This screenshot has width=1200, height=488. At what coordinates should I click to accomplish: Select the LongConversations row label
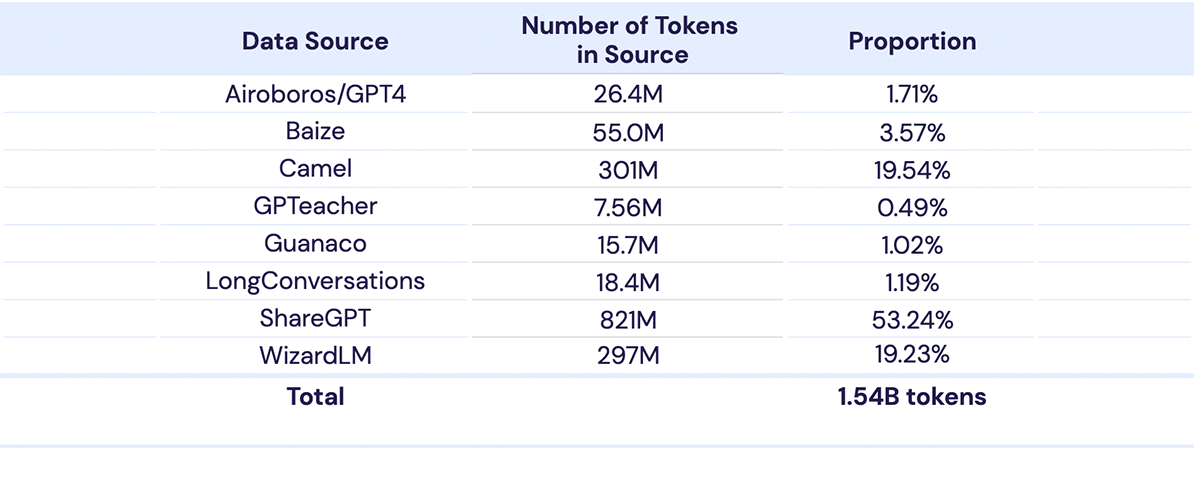tap(315, 281)
